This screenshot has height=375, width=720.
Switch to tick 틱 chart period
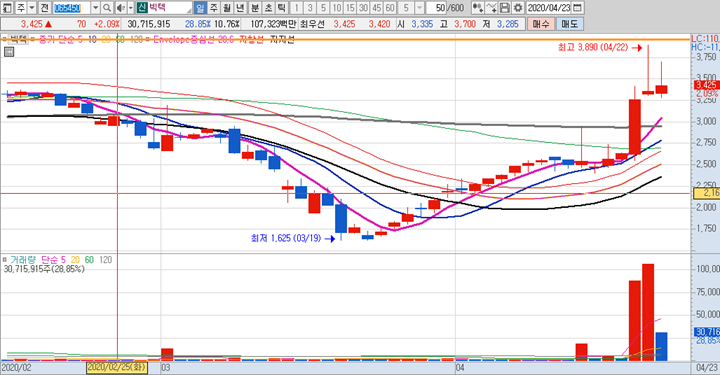pyautogui.click(x=281, y=8)
